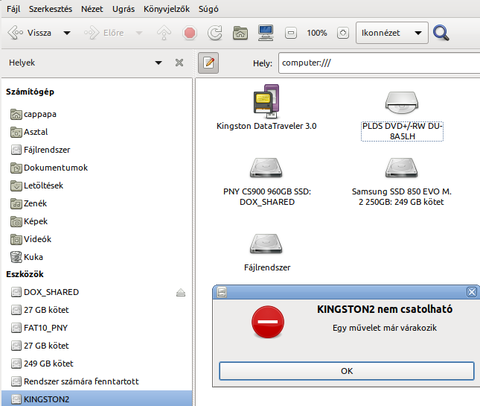
Task: Open the back history dropdown arrow
Action: 67,33
